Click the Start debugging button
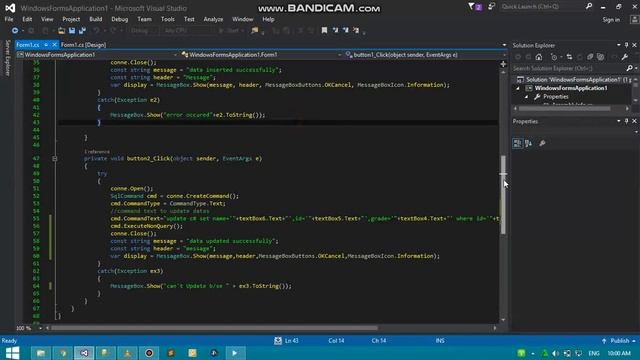Screen dimensions: 640x360 pos(229,31)
